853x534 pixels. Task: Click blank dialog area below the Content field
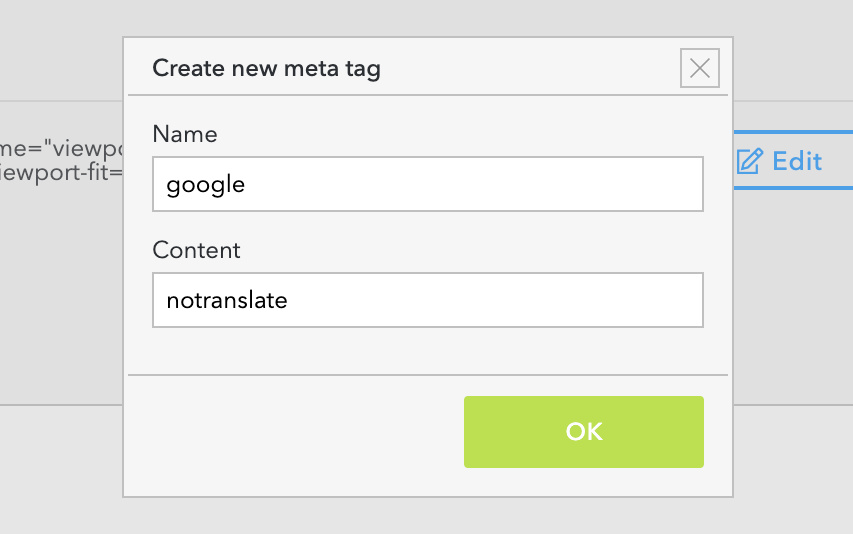click(428, 351)
